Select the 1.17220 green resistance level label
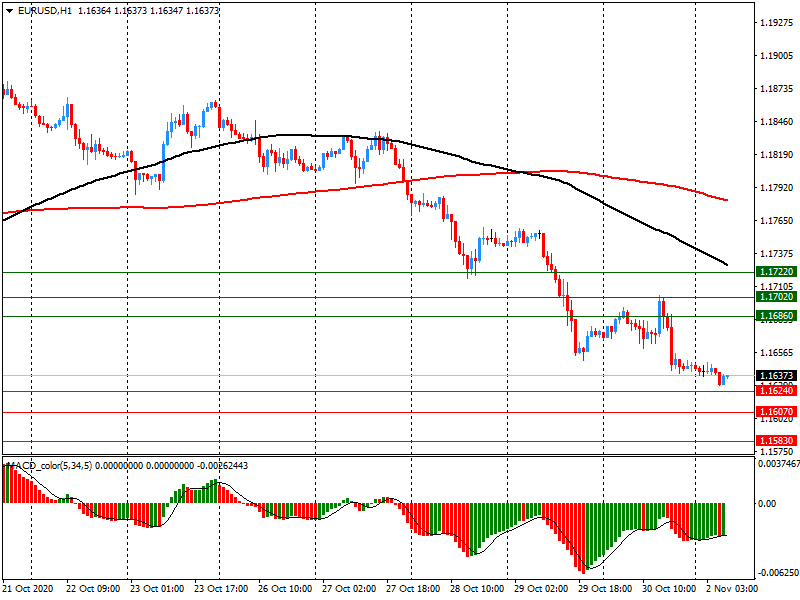The image size is (800, 600). (776, 272)
